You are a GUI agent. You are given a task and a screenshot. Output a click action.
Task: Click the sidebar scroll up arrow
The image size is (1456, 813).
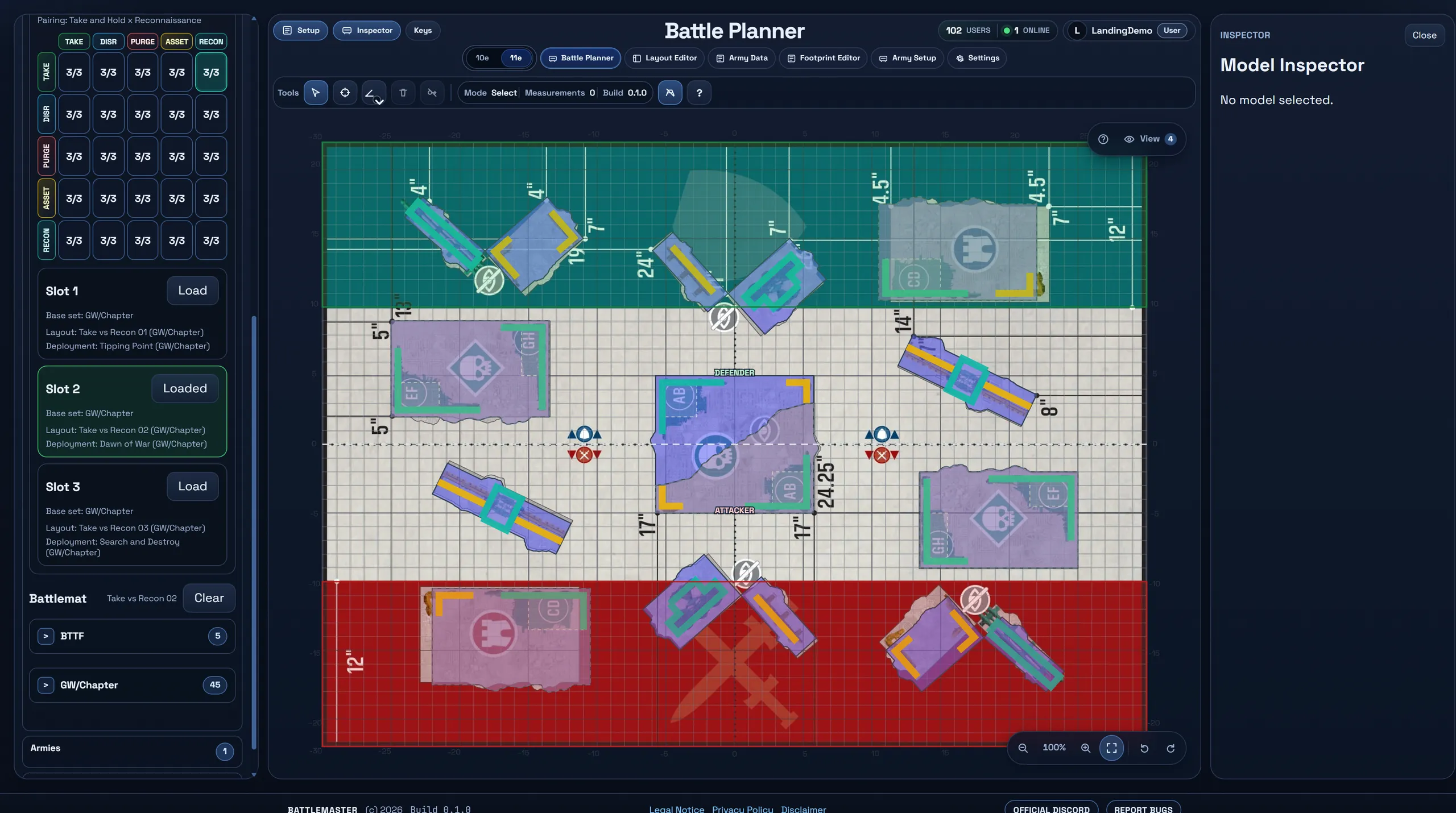point(254,19)
